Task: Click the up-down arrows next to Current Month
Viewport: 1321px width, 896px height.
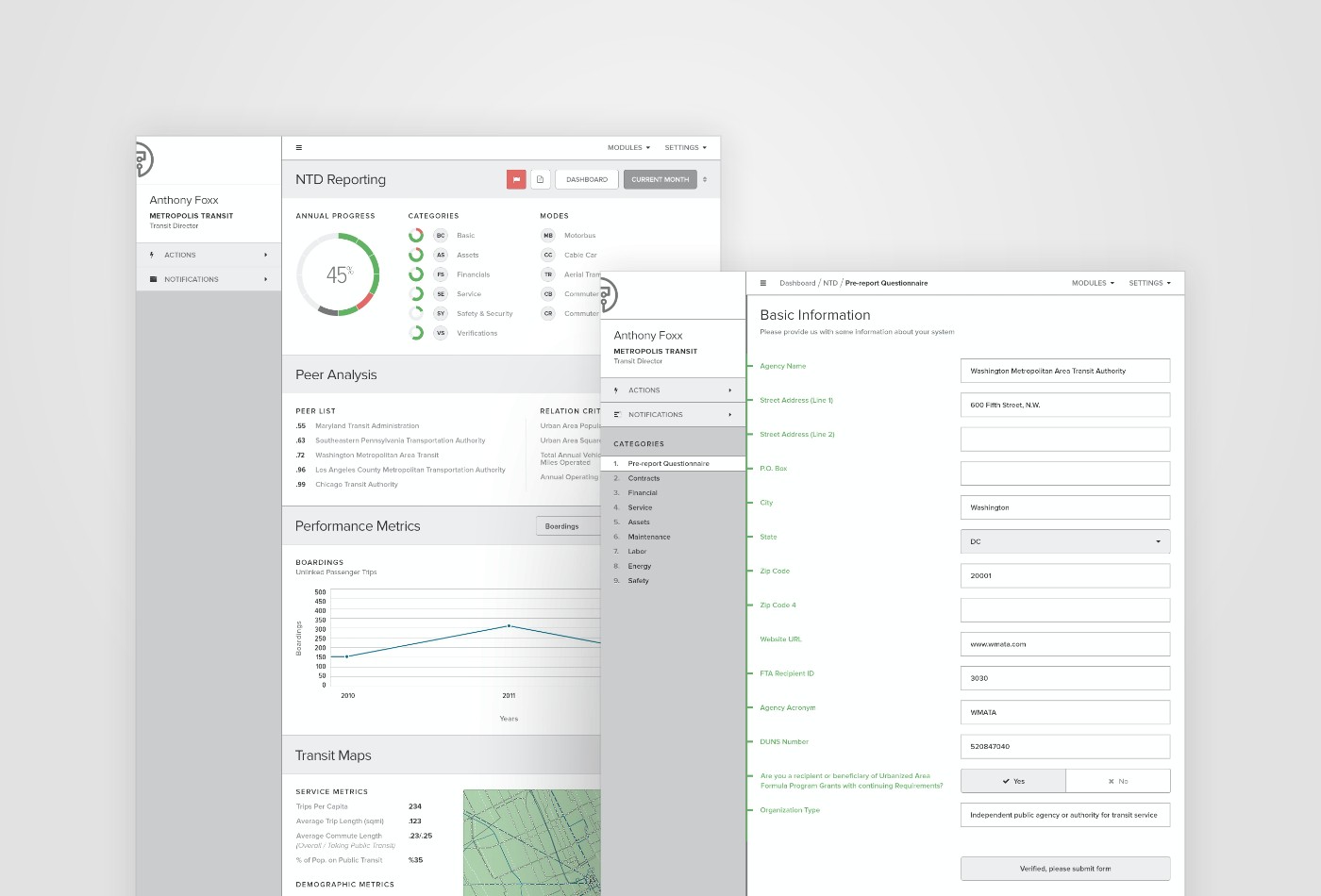Action: pos(705,179)
